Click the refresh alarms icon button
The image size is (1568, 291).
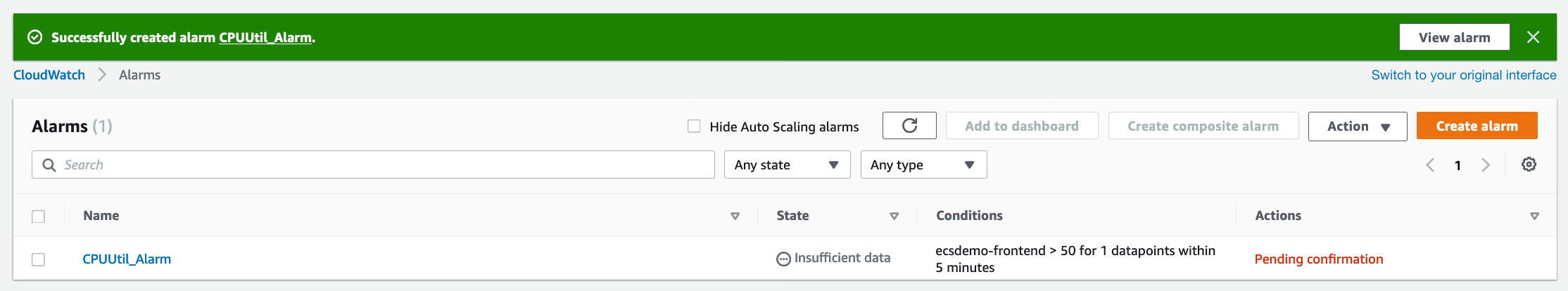909,126
